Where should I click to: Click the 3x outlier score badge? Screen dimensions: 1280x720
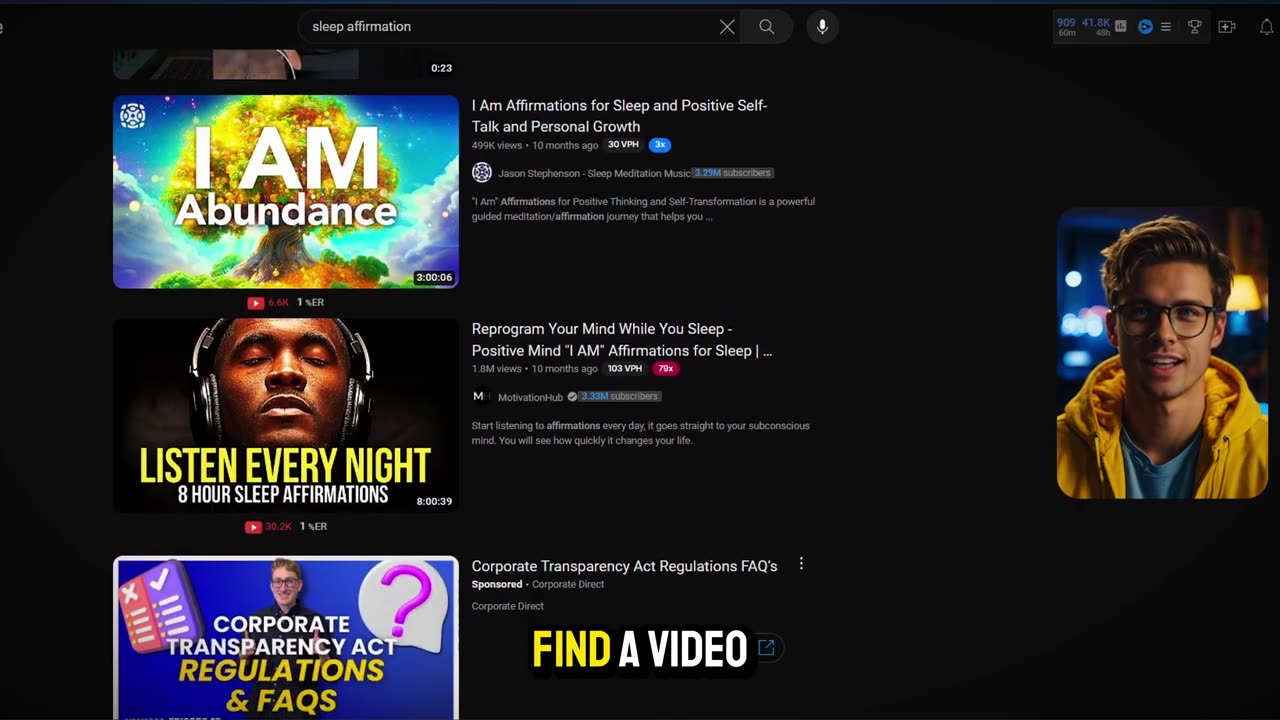[659, 145]
